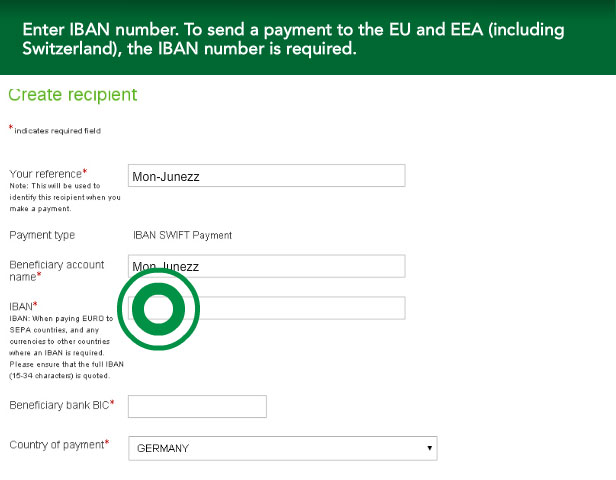
Task: Select the Beneficiary bank BIC field
Action: [197, 406]
